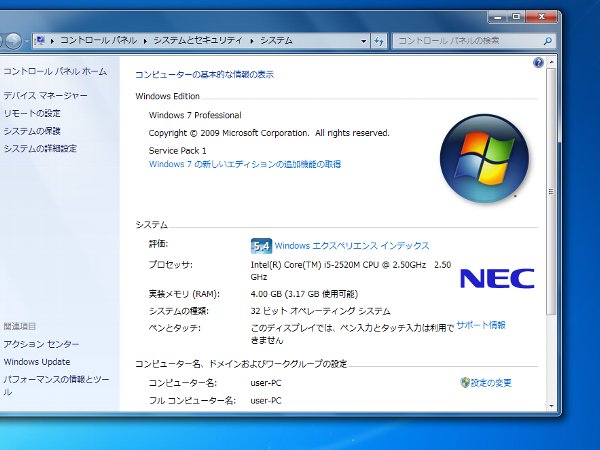
Task: Click the NEC manufacturer logo
Action: tap(497, 278)
